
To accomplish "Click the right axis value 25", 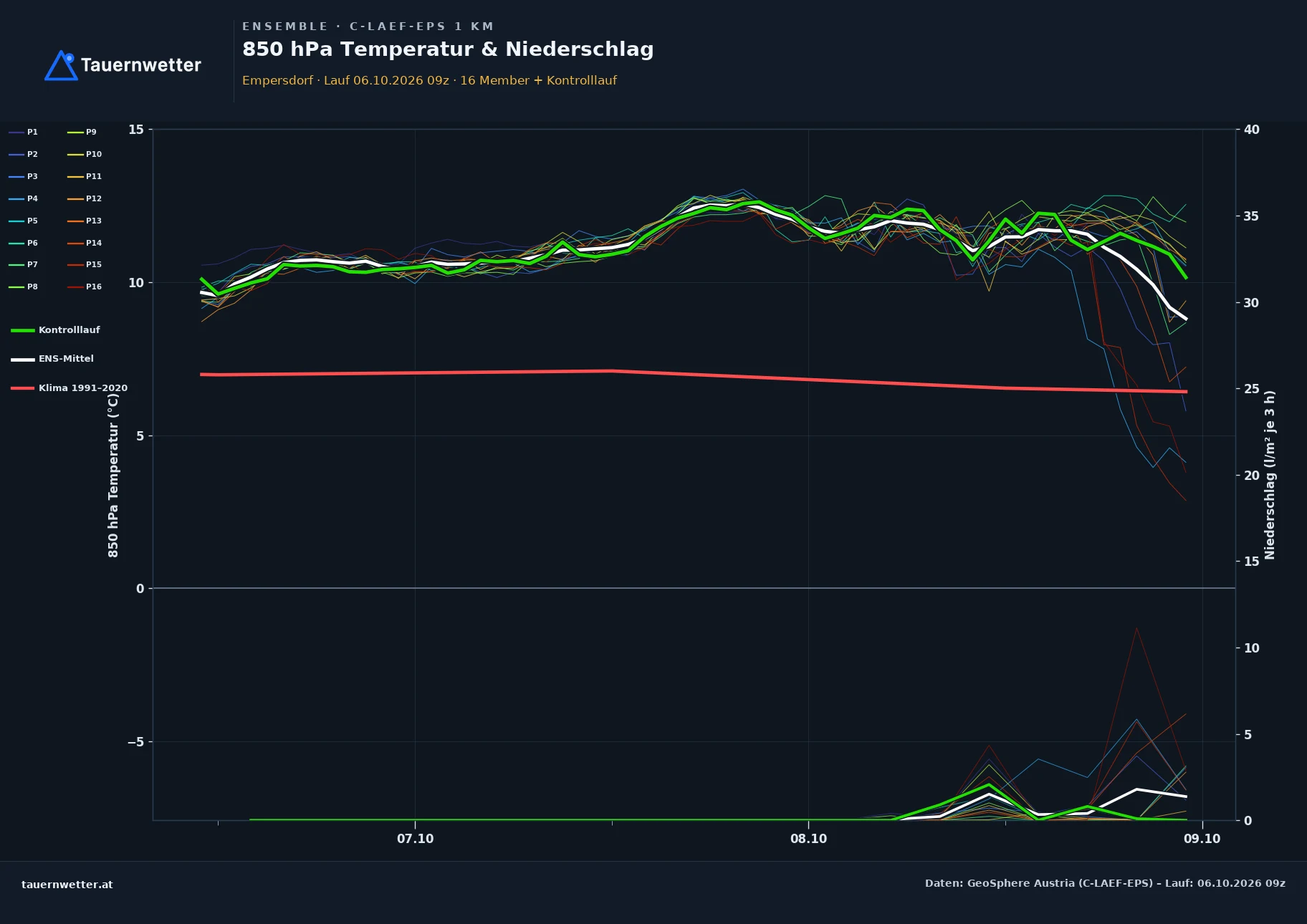I will 1252,389.
